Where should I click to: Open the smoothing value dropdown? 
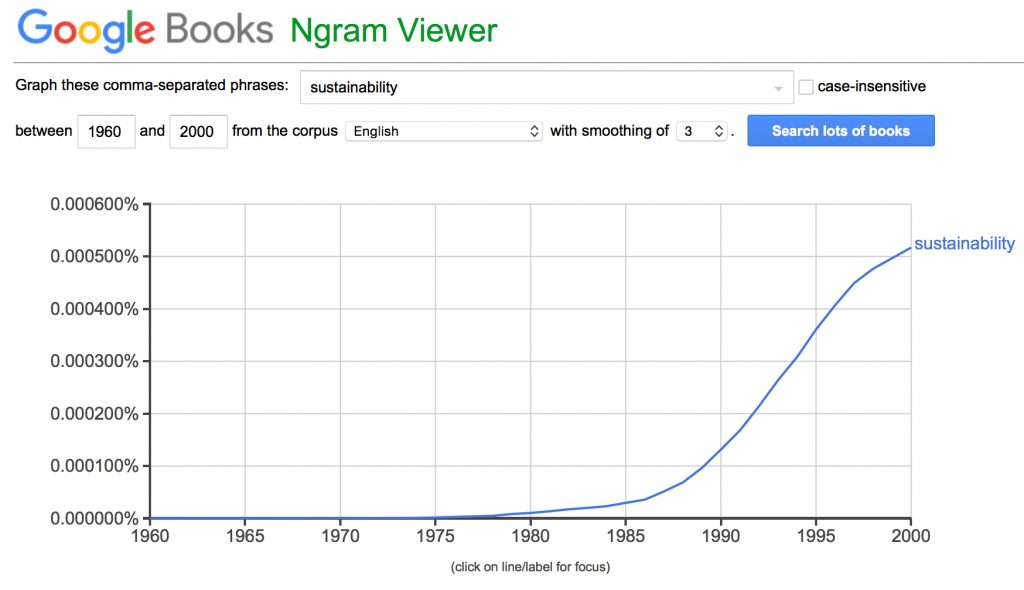pos(701,131)
